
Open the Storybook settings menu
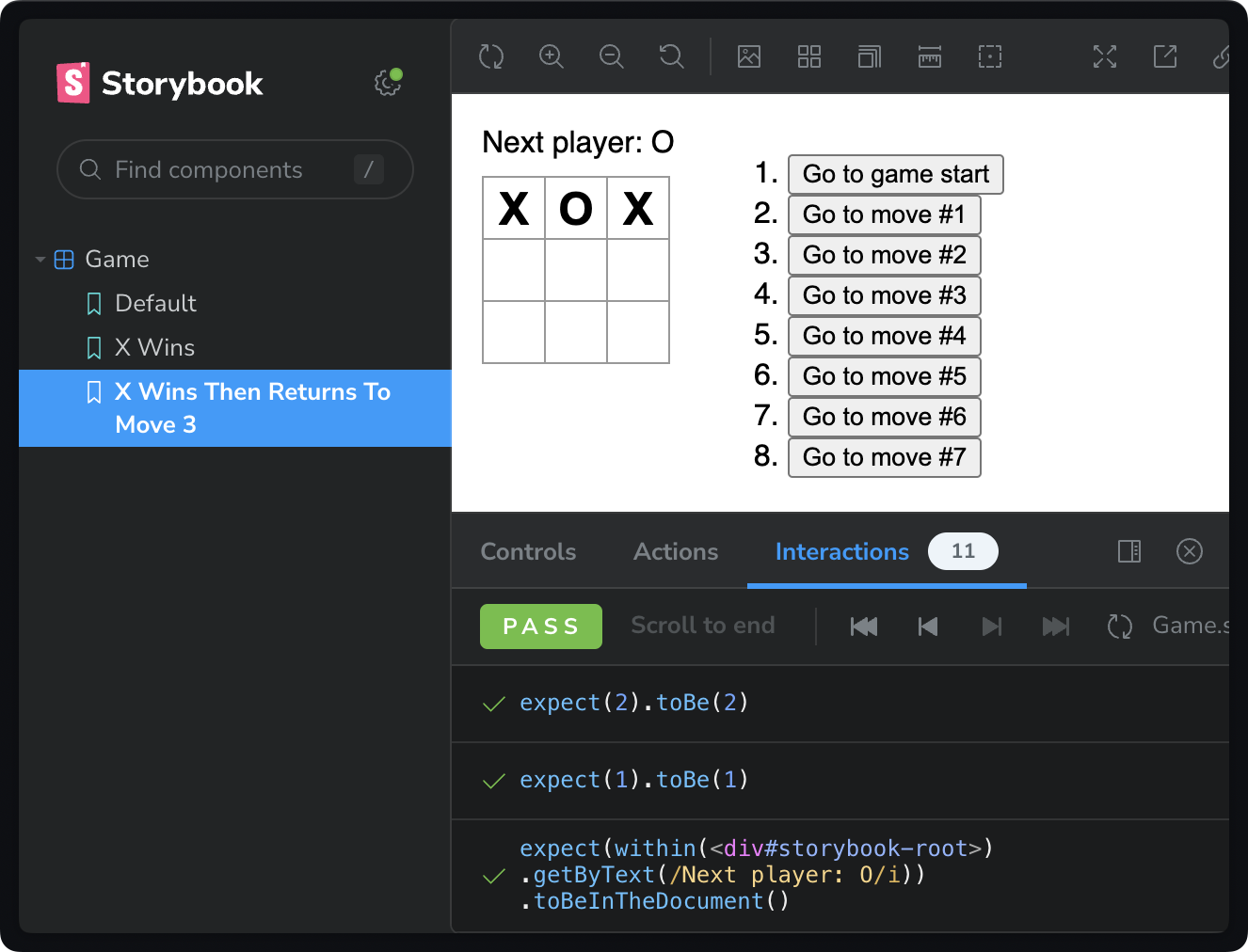[x=387, y=83]
